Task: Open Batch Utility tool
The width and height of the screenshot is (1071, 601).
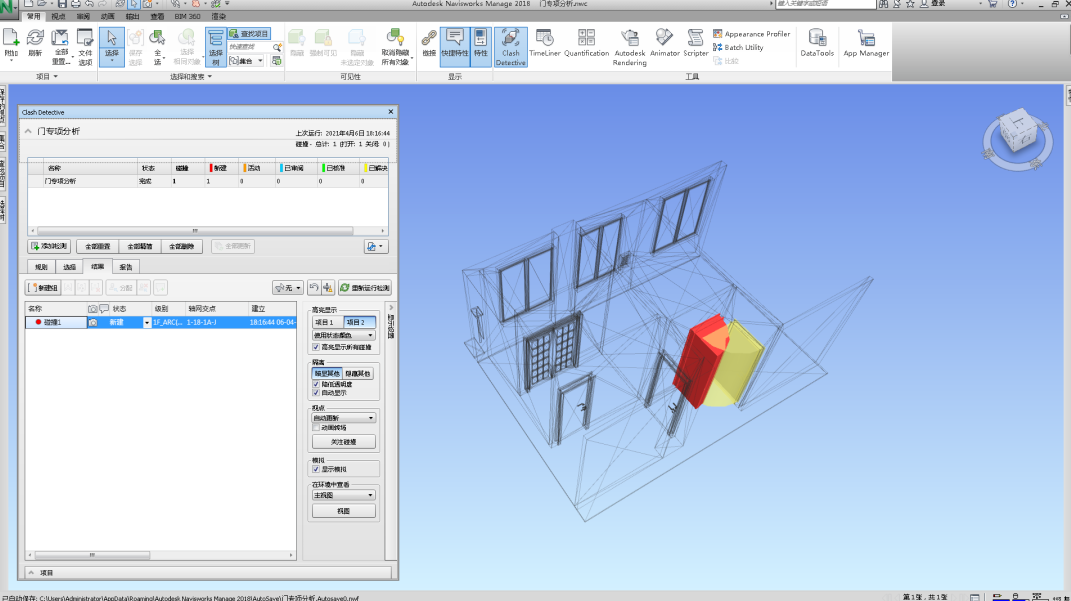Action: coord(738,47)
